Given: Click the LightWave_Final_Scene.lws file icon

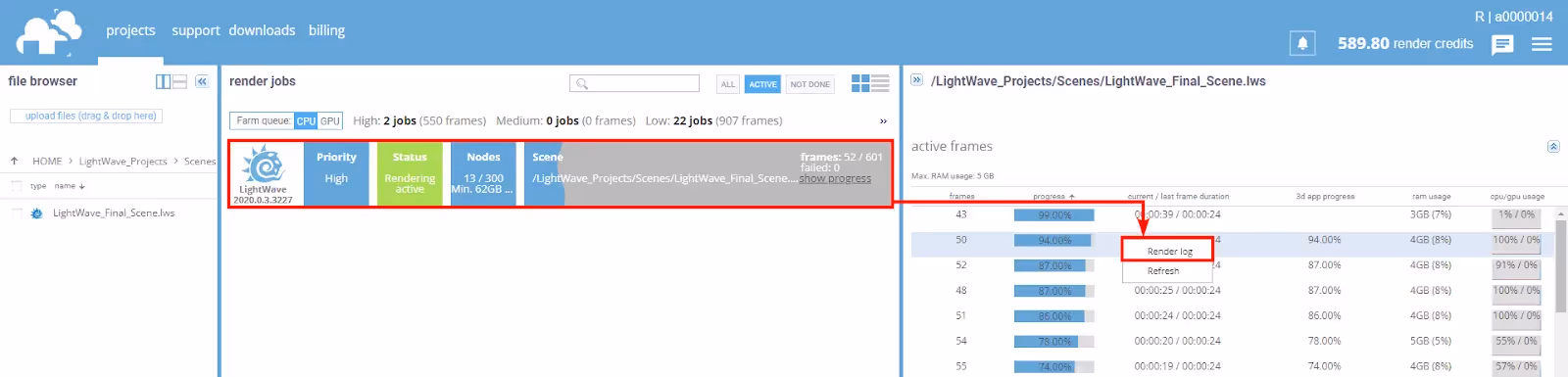Looking at the screenshot, I should click(37, 212).
